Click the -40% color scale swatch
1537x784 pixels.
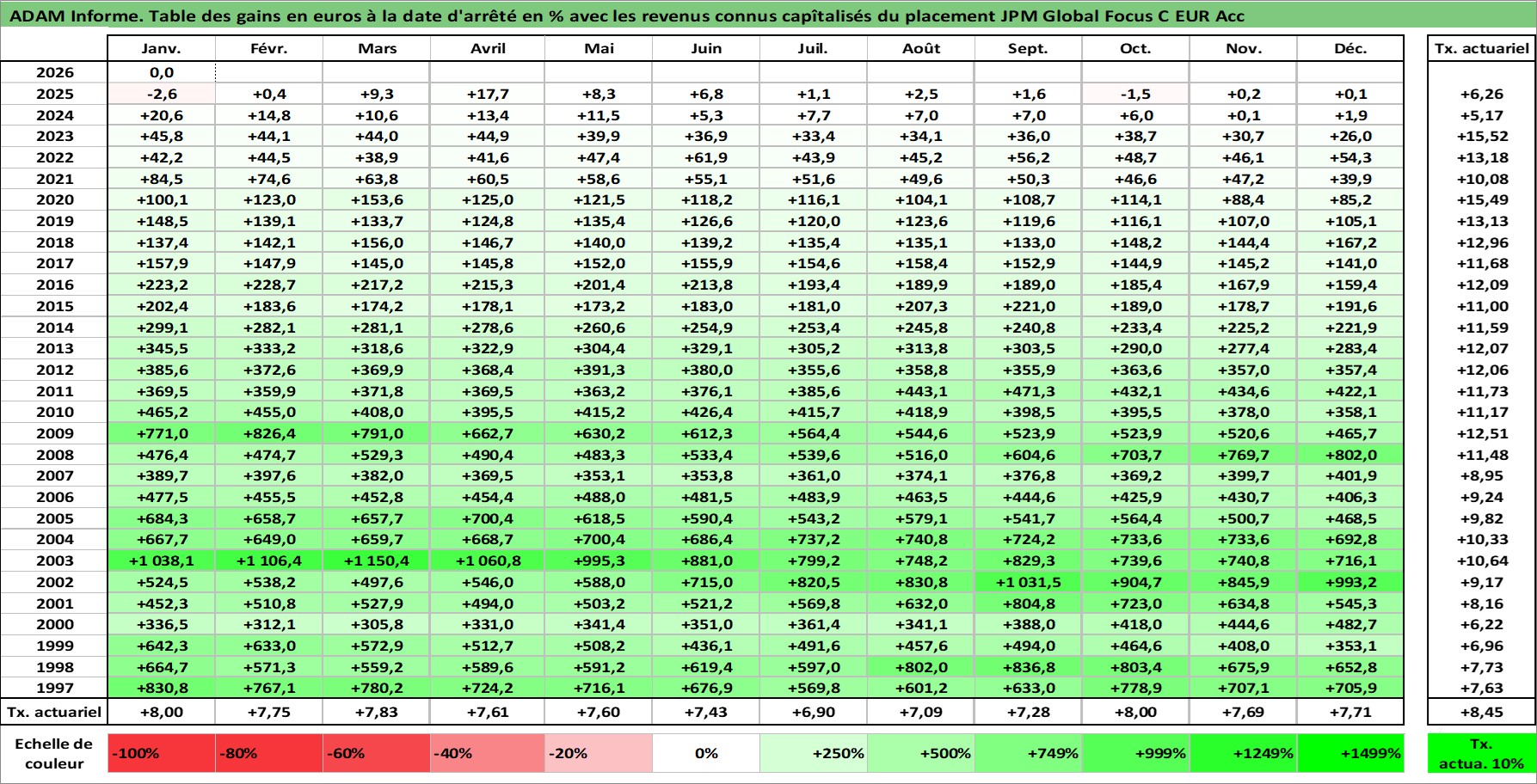[x=488, y=753]
